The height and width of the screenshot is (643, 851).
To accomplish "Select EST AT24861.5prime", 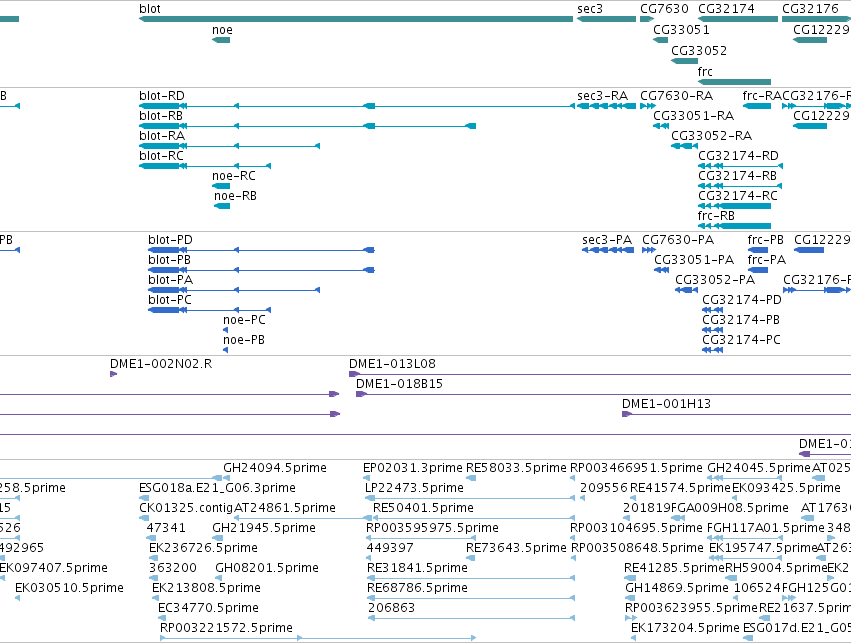I will (x=302, y=518).
